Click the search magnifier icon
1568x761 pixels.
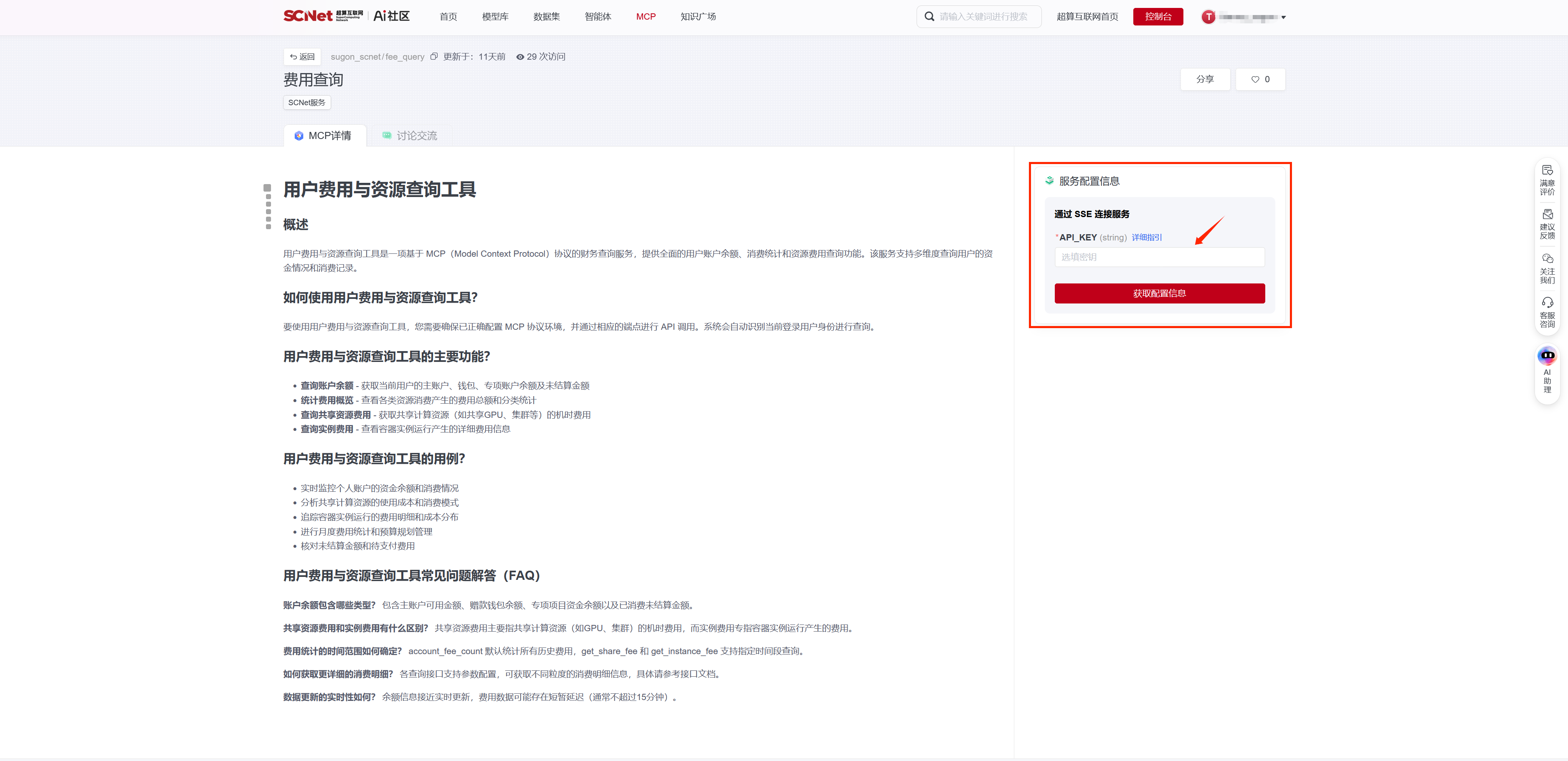point(930,16)
